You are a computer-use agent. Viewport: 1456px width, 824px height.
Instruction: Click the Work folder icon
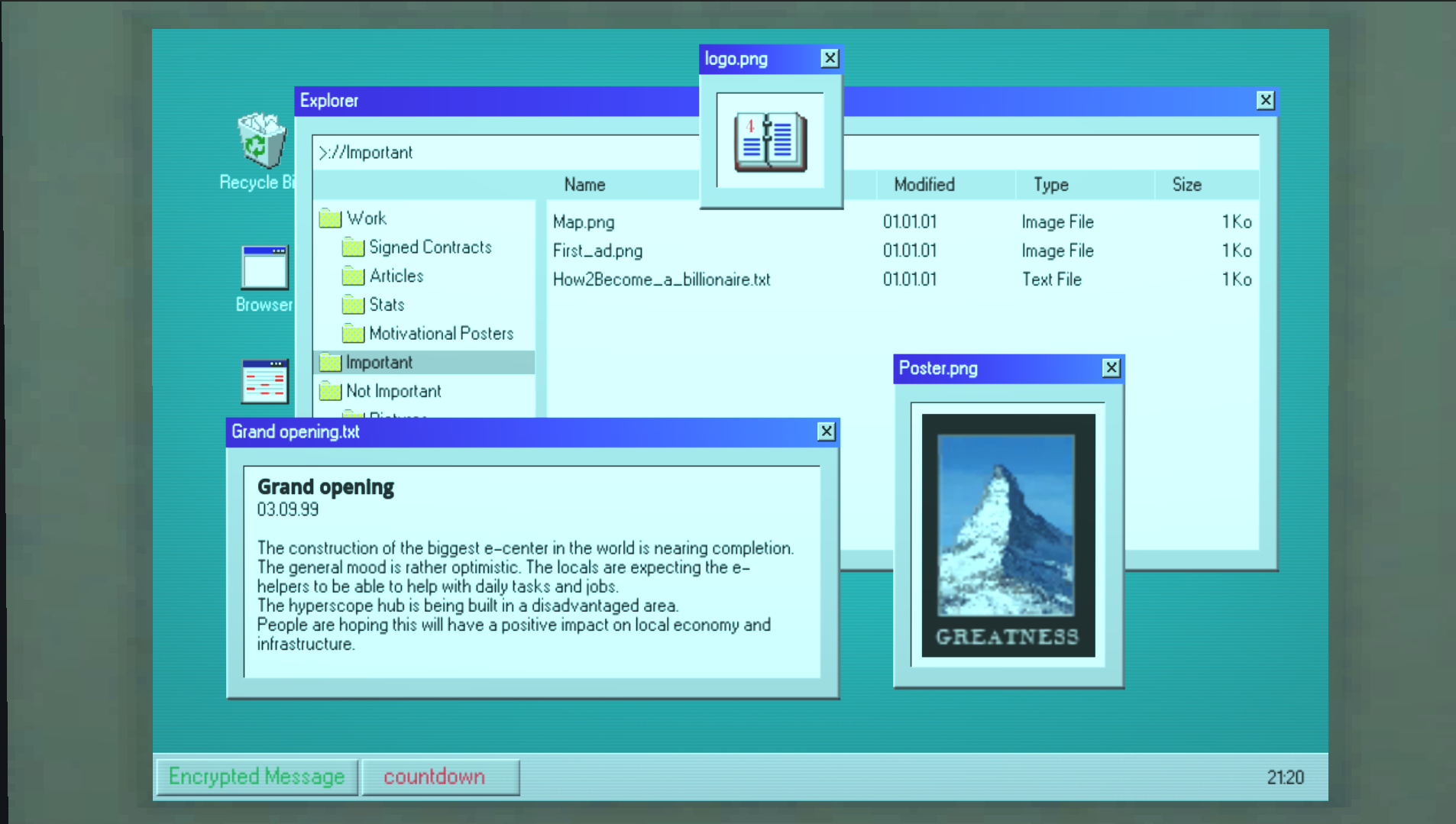tap(330, 218)
